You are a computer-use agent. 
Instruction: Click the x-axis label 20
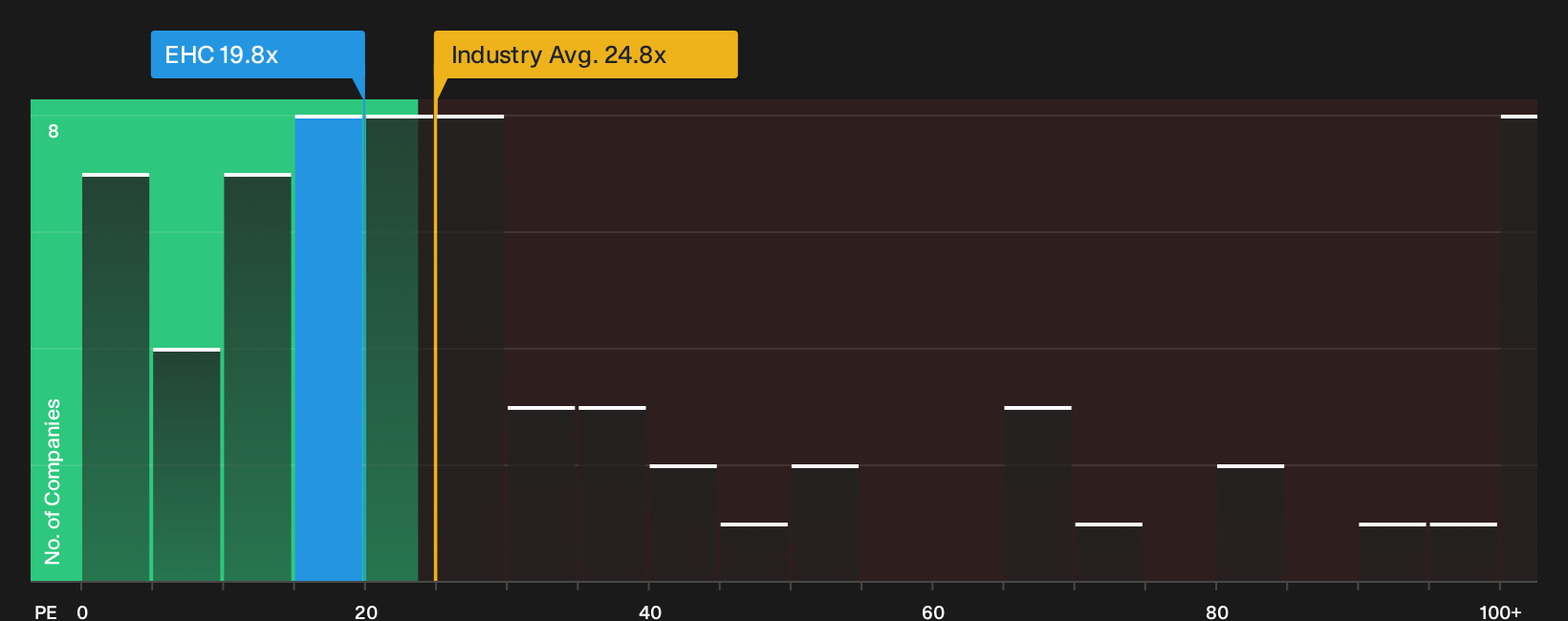pos(366,612)
